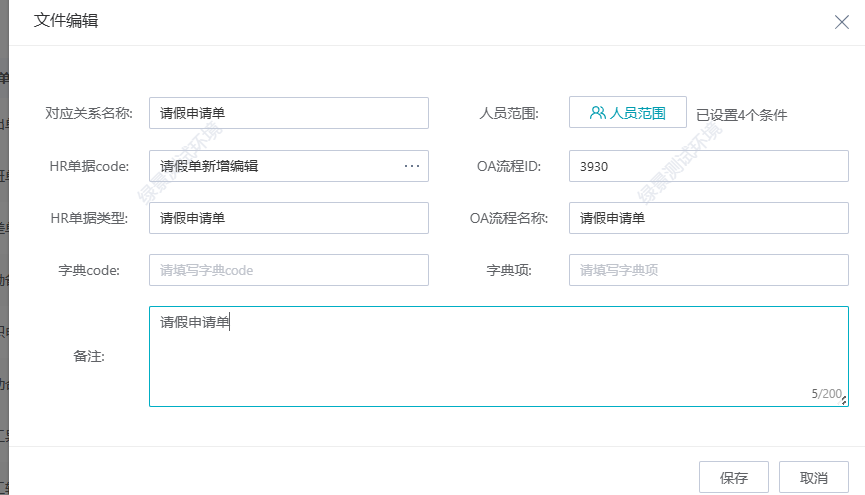
Task: Click the 已设置4个条件 status text
Action: point(741,115)
